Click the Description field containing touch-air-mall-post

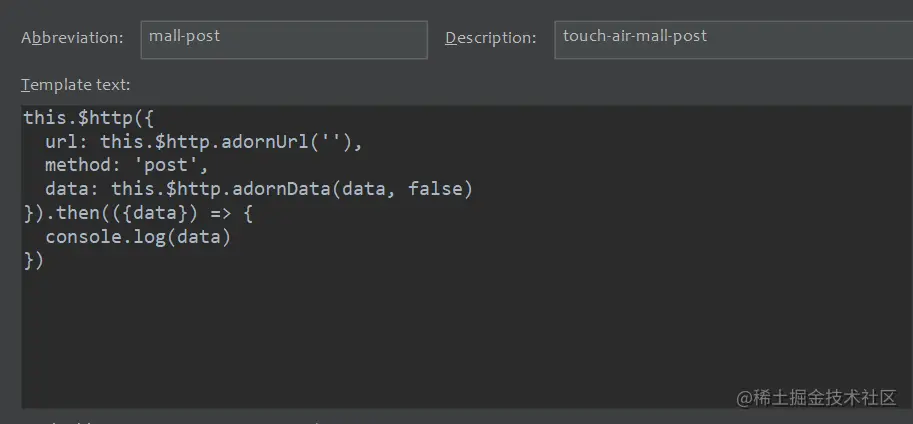[x=734, y=40]
